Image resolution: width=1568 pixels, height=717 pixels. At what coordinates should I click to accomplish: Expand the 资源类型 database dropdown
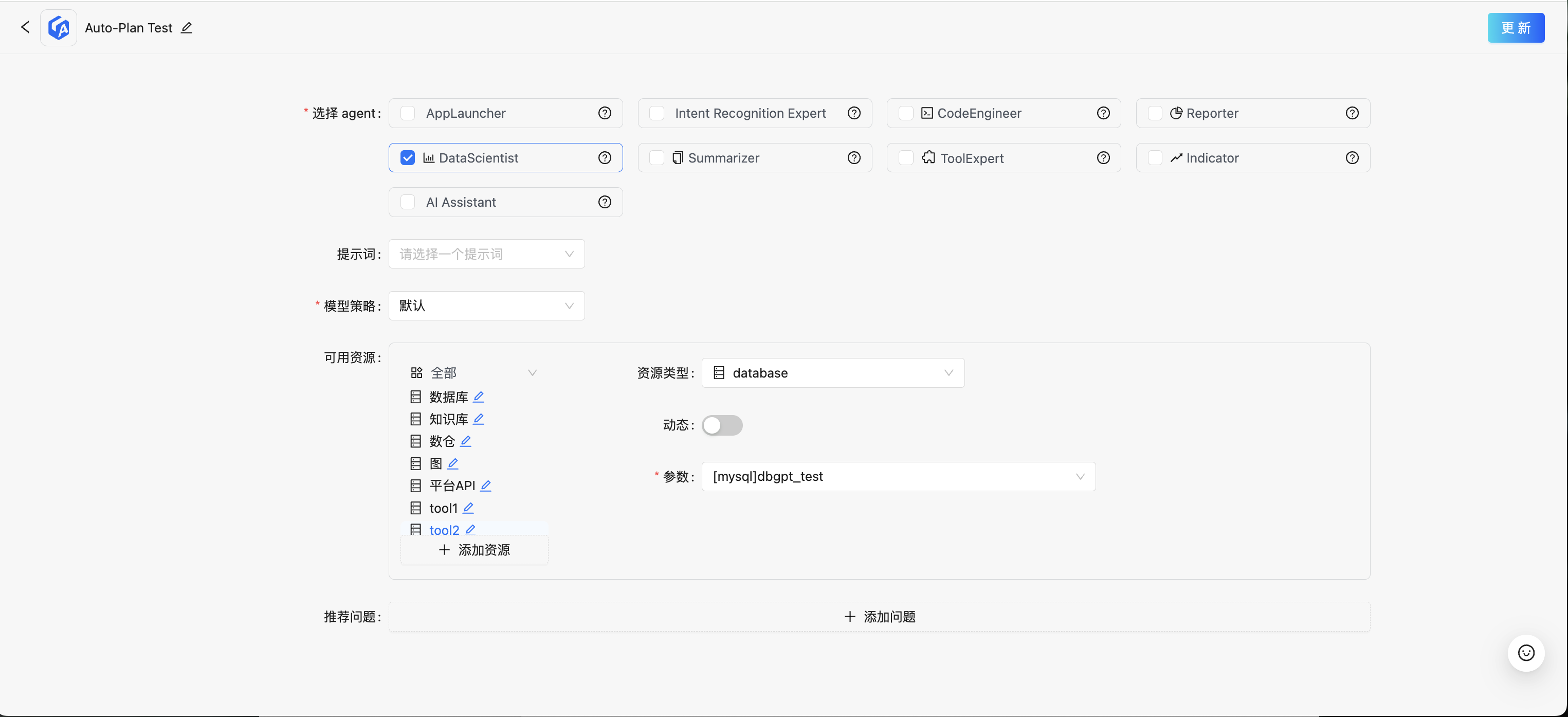(x=832, y=373)
